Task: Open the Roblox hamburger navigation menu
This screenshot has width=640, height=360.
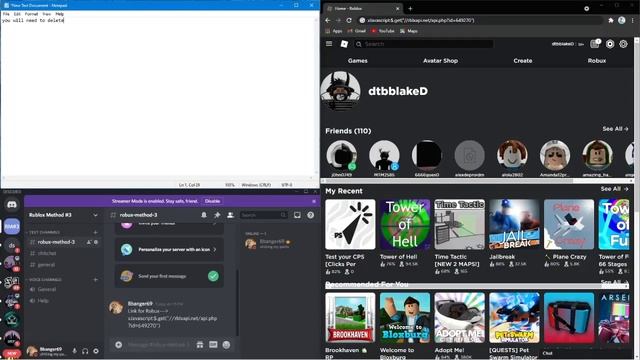Action: coord(329,44)
